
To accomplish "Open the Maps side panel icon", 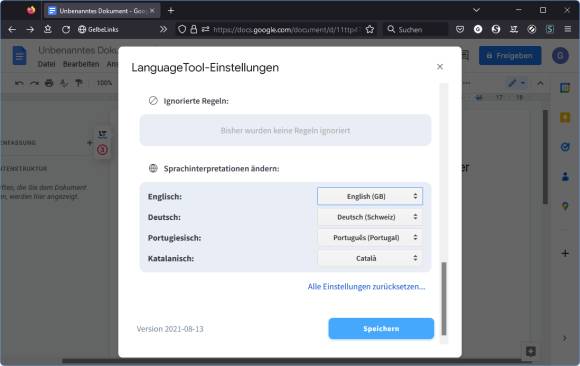I will [565, 206].
